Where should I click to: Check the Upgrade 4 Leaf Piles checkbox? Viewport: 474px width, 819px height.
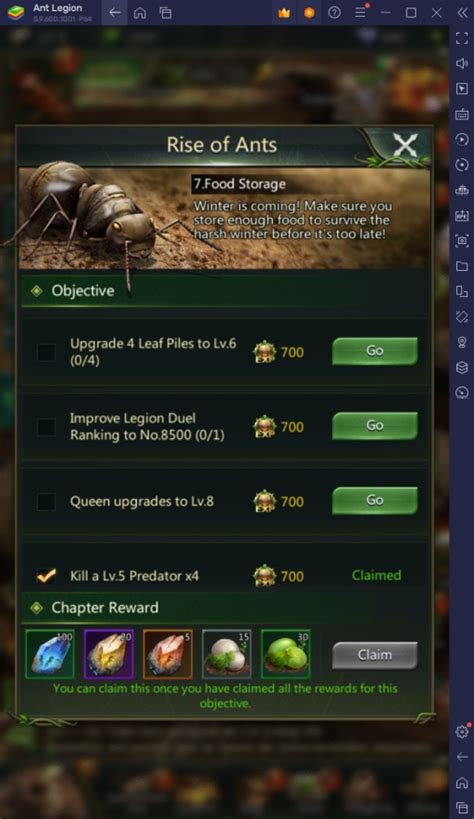point(46,352)
